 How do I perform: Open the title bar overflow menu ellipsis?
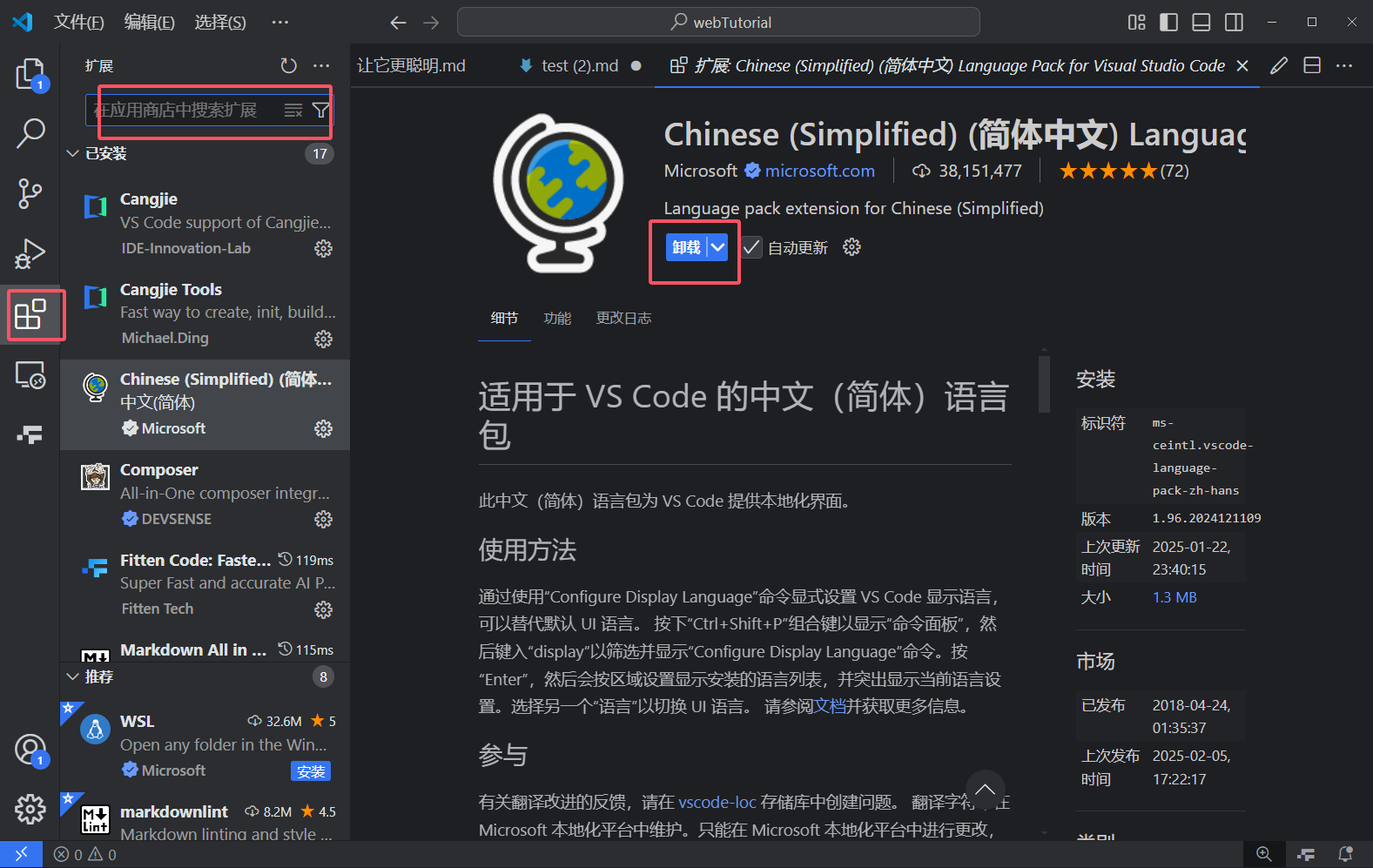point(279,22)
